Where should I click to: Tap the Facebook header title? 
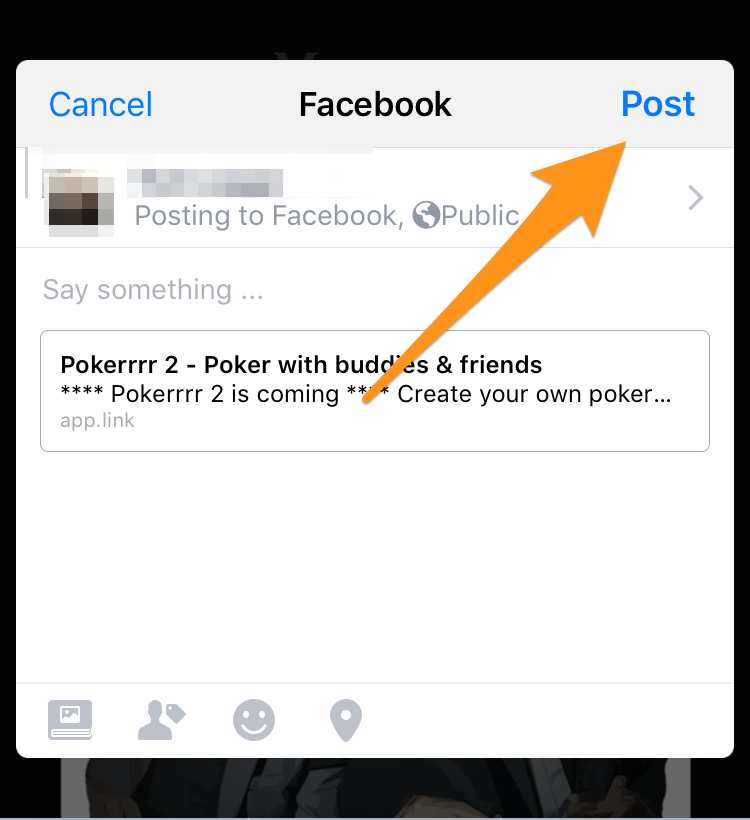[x=375, y=104]
